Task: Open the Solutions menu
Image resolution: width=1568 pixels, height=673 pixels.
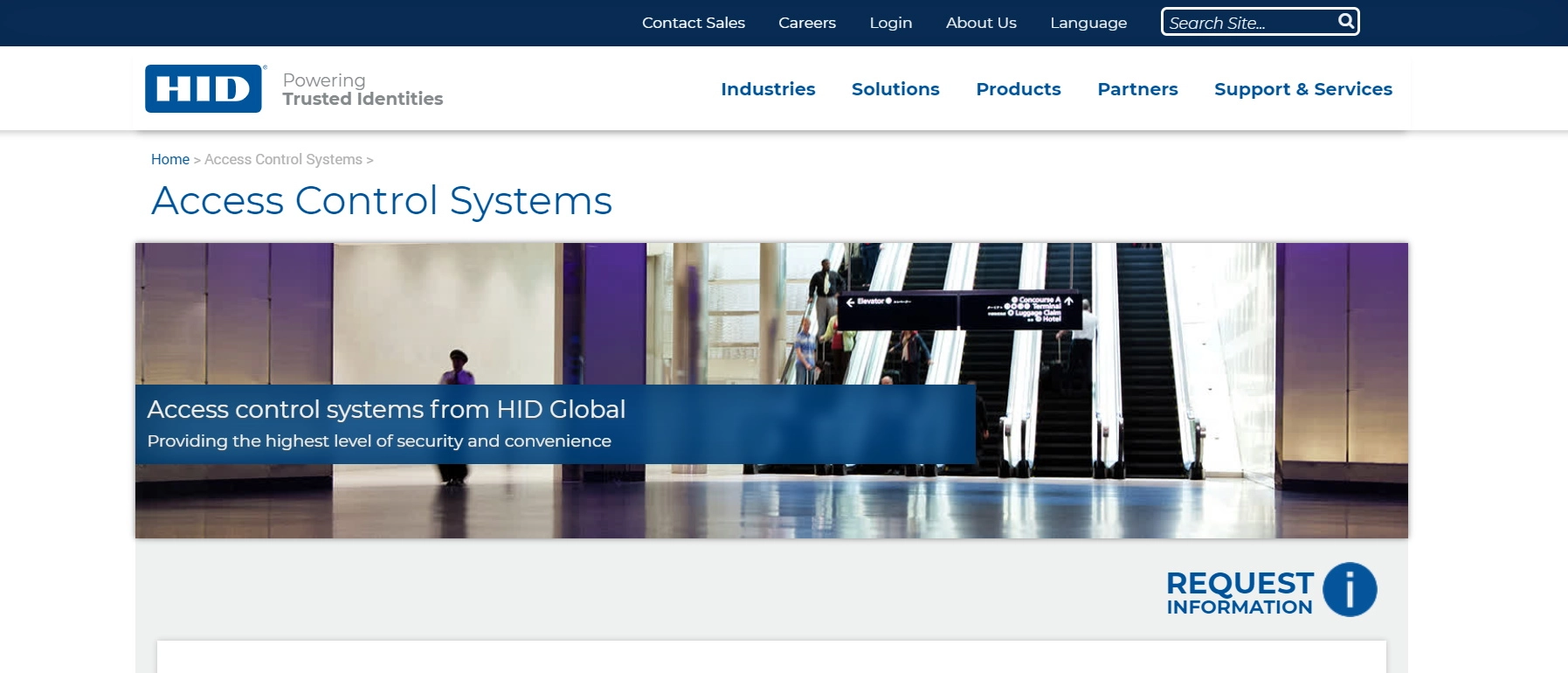Action: (x=895, y=89)
